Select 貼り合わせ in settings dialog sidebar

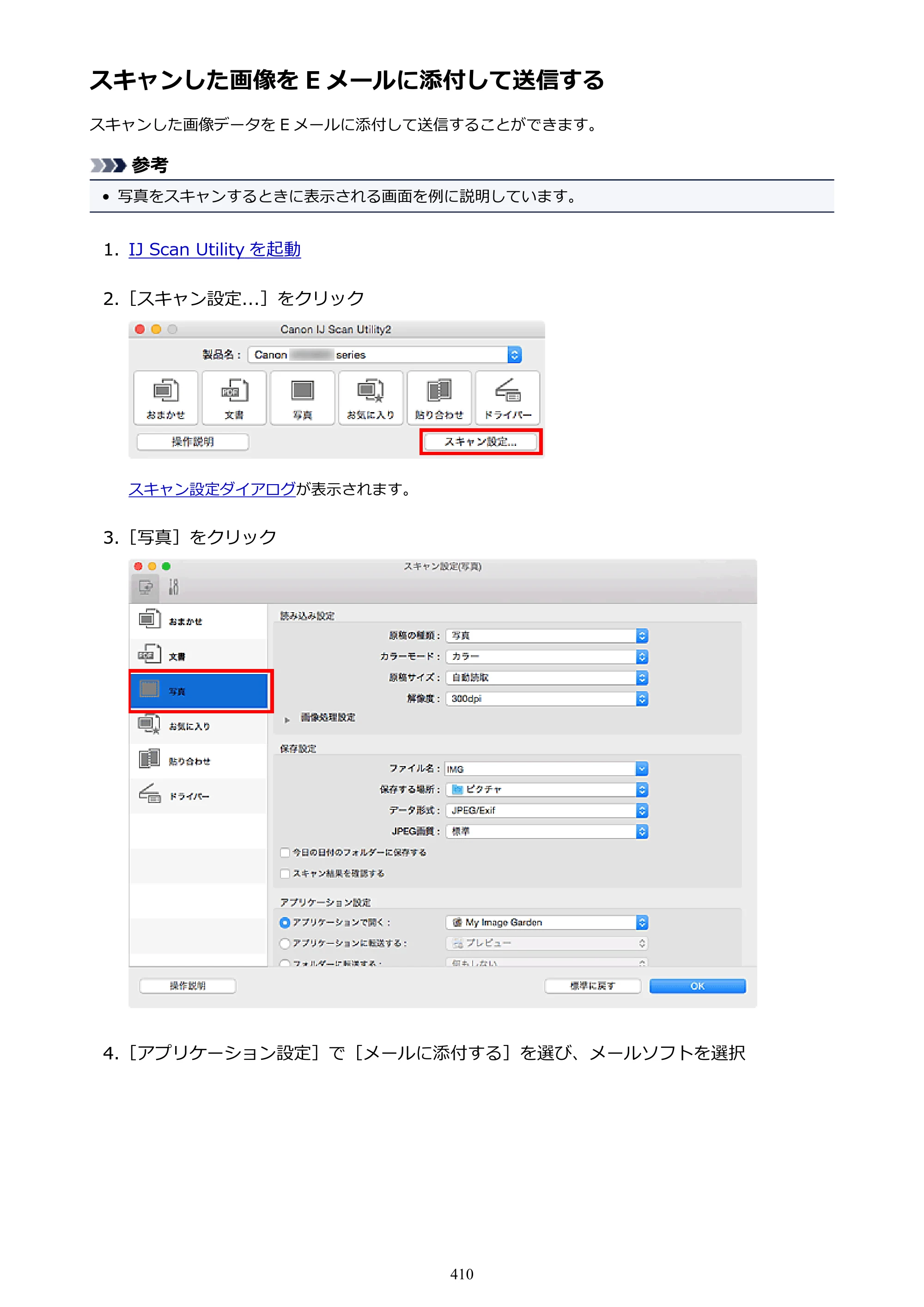pyautogui.click(x=198, y=760)
